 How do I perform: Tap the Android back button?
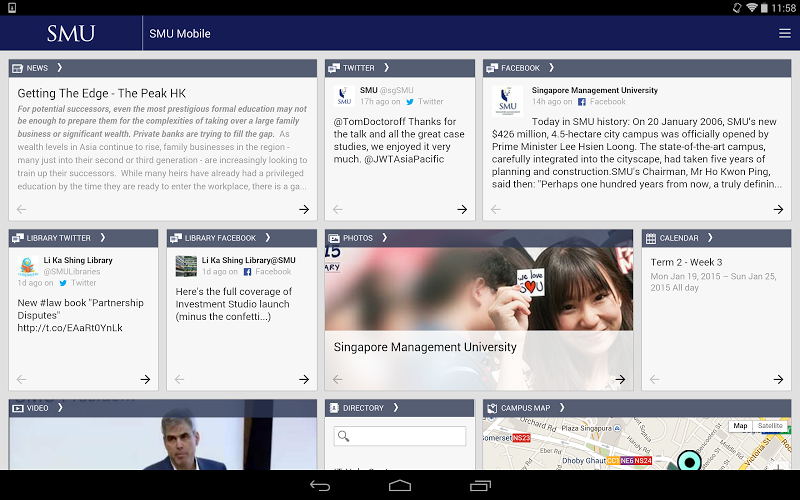(320, 486)
